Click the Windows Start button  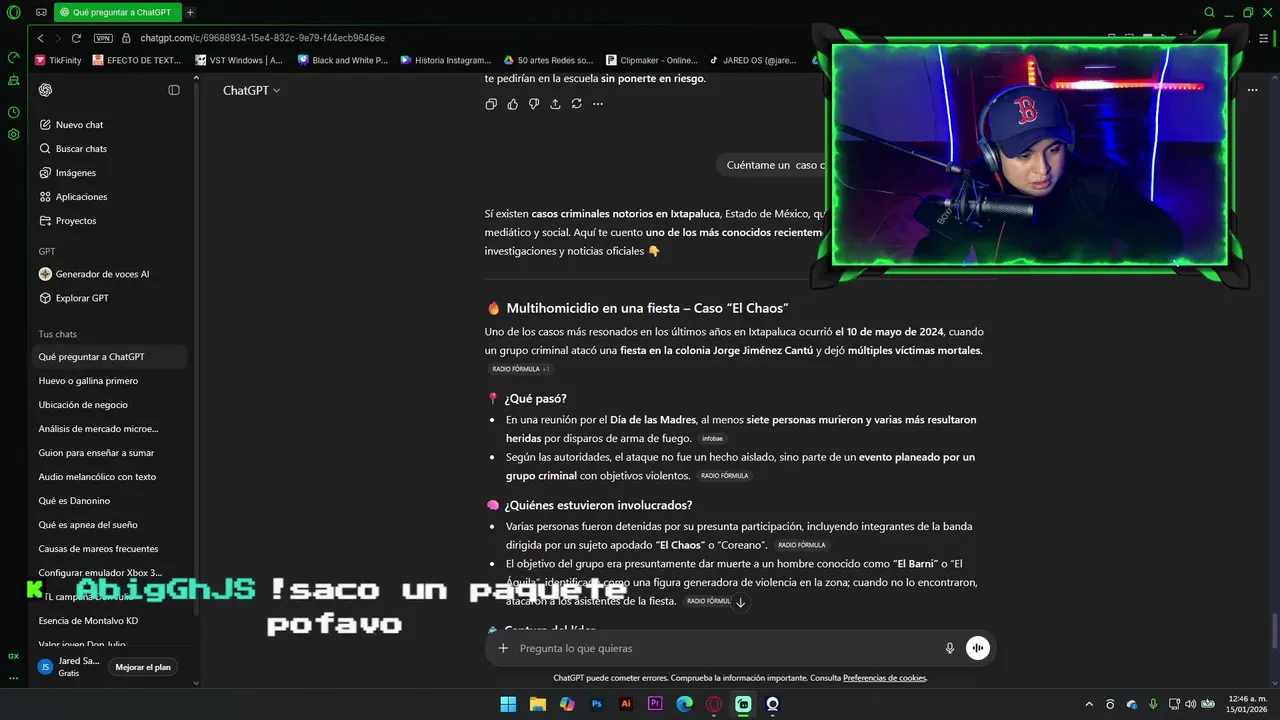(x=508, y=704)
